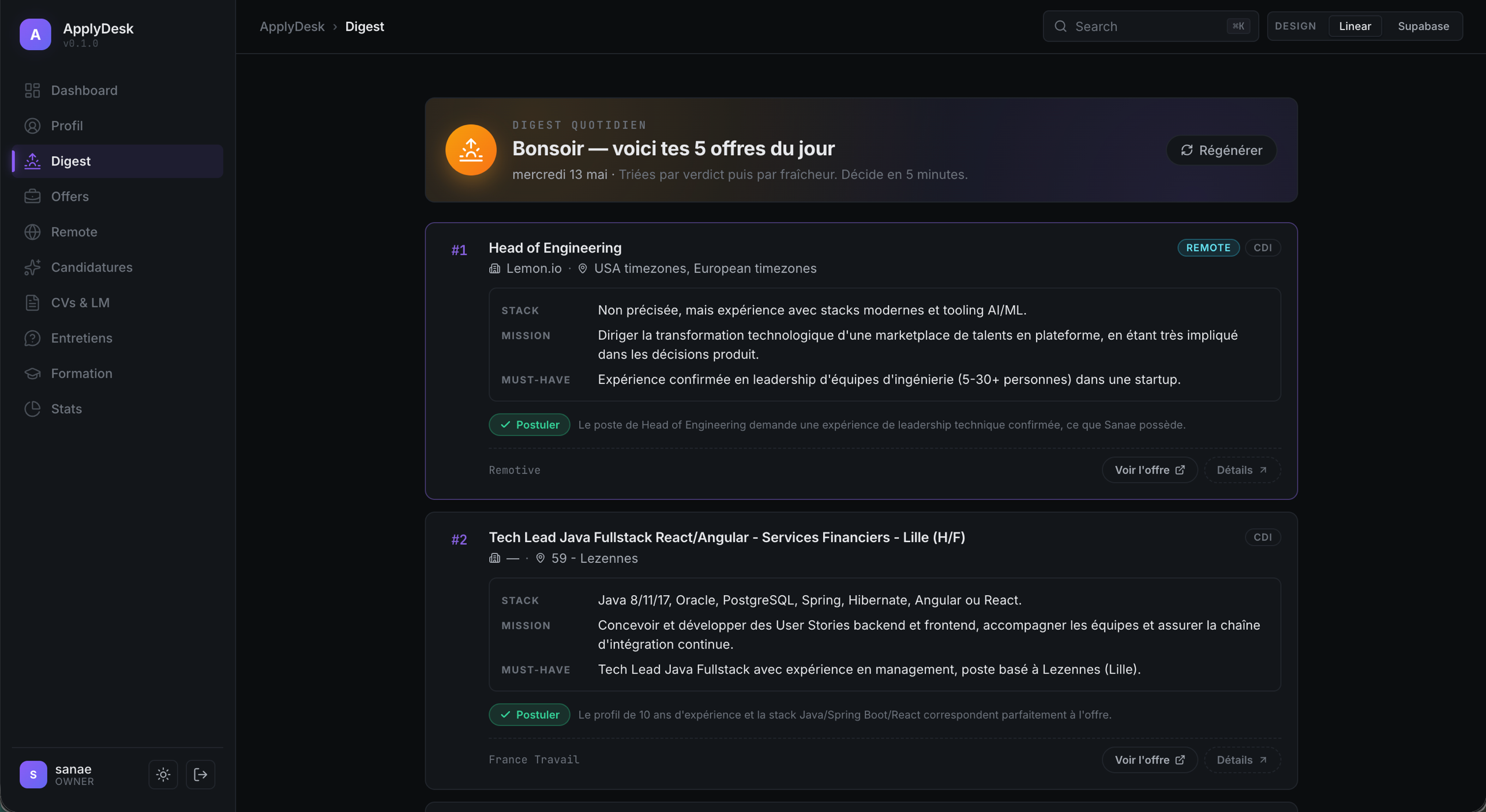Open the Tech Lead Java Fullstack title
This screenshot has height=812, width=1486.
727,537
